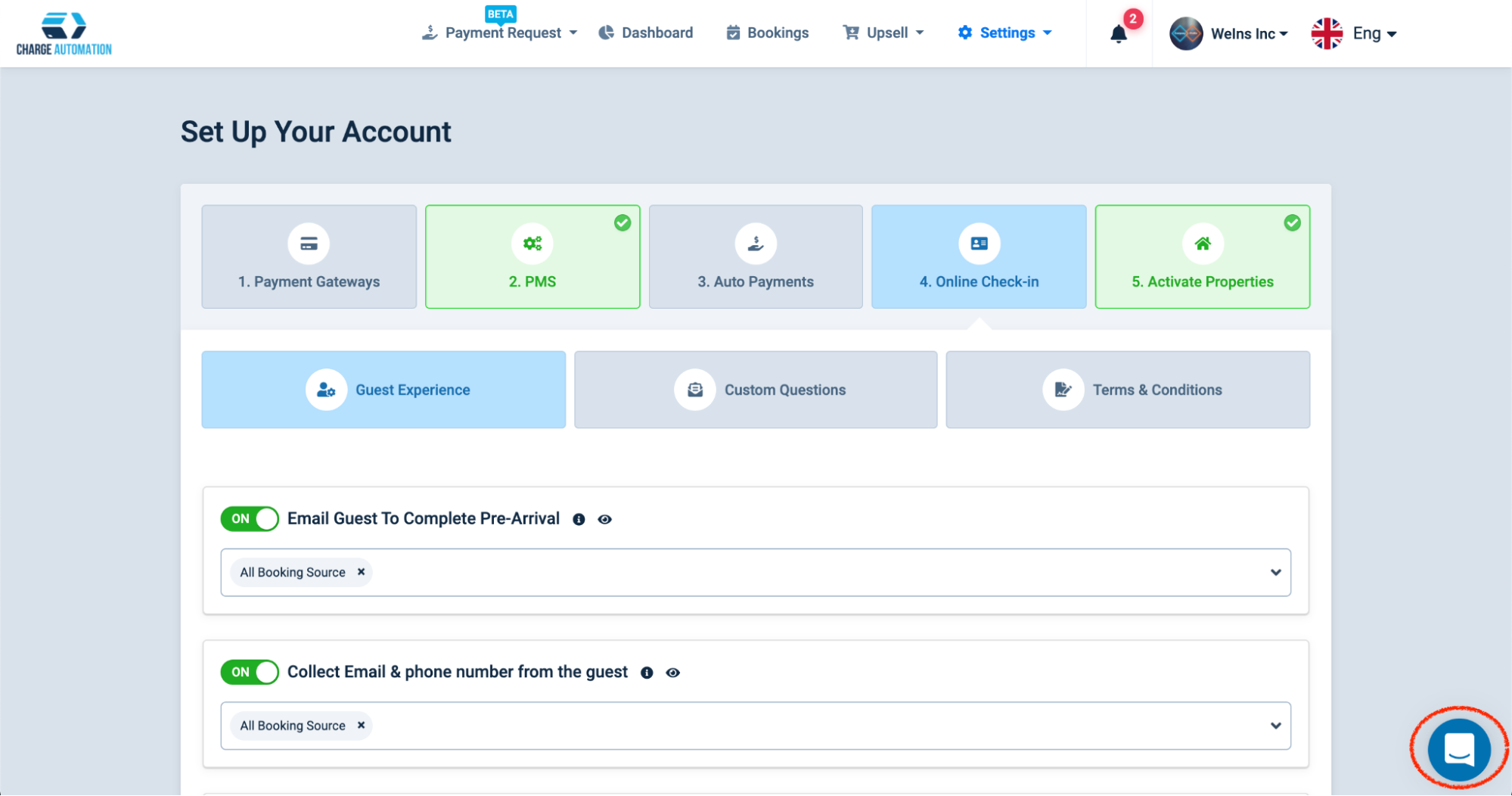The image size is (1512, 796).
Task: Click info icon beside Collect Email & phone
Action: click(647, 673)
